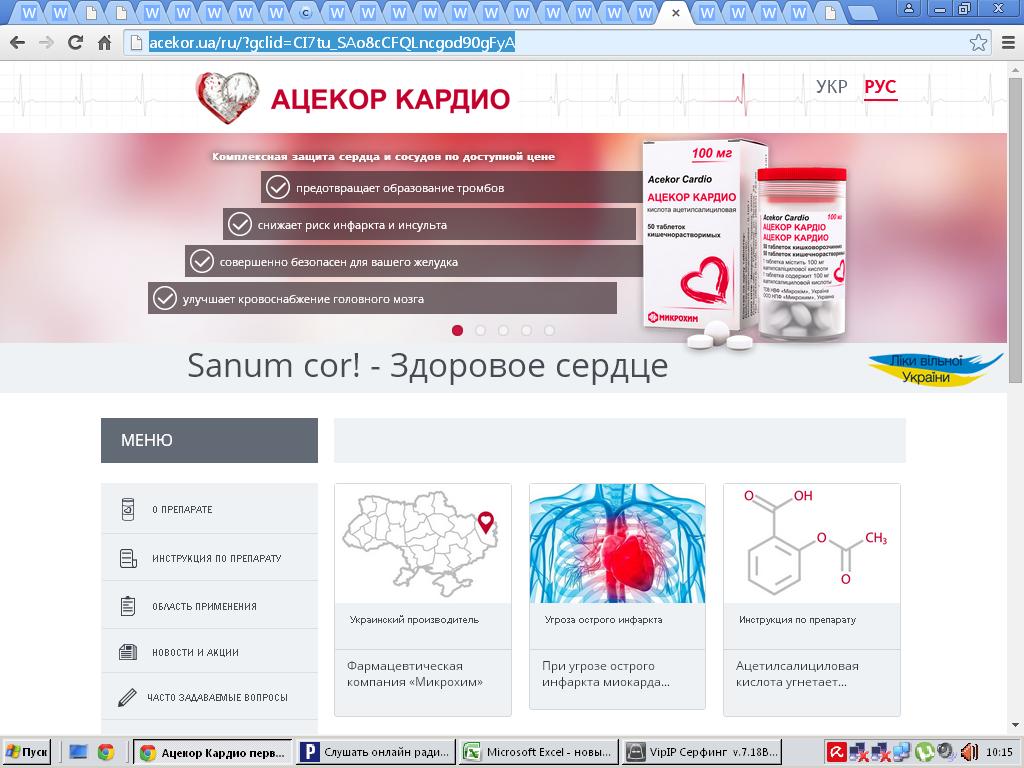Screen dimensions: 1024x768
Task: Reload the page with the refresh icon
Action: (x=75, y=43)
